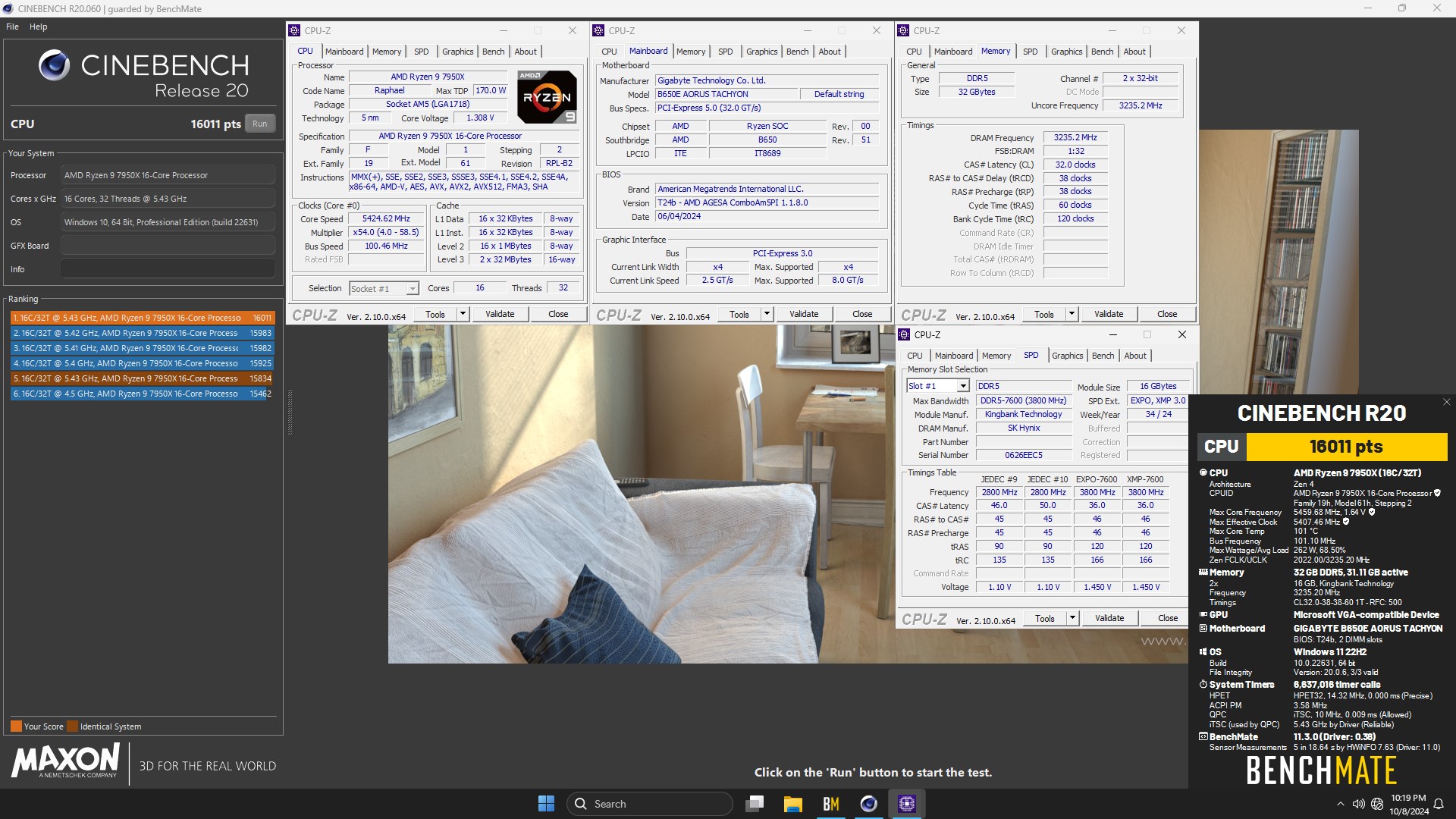Switch to Cinebench on the taskbar
Viewport: 1456px width, 819px height.
pos(869,804)
